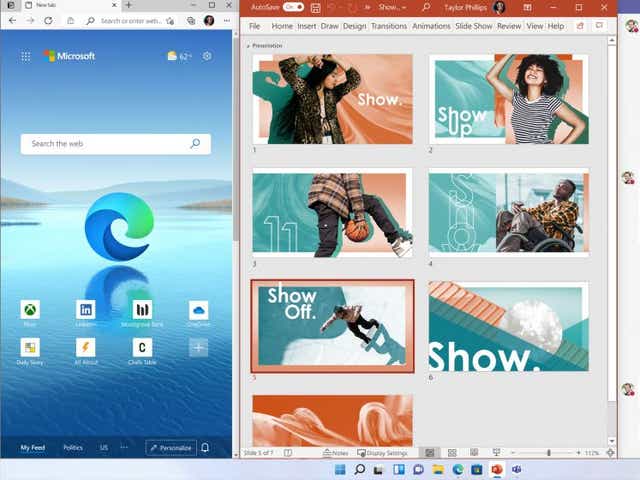Select slide 1 thumbnail with Show.

tap(332, 99)
